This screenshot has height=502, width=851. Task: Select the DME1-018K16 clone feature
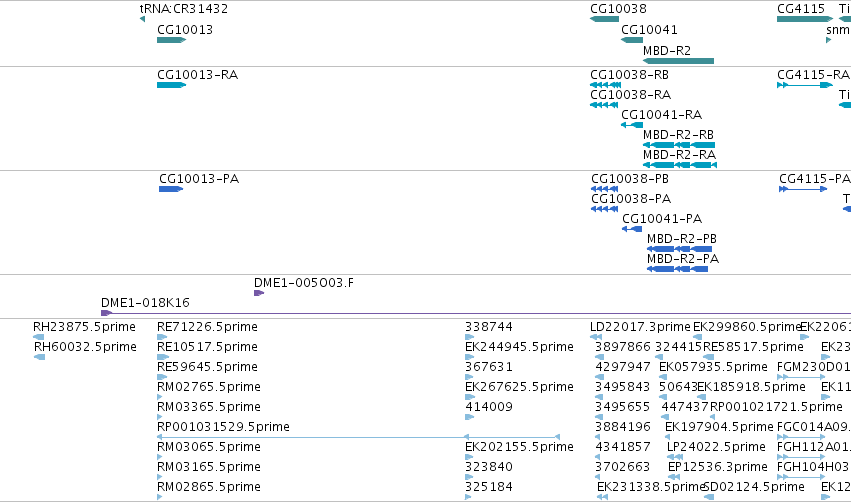point(476,313)
